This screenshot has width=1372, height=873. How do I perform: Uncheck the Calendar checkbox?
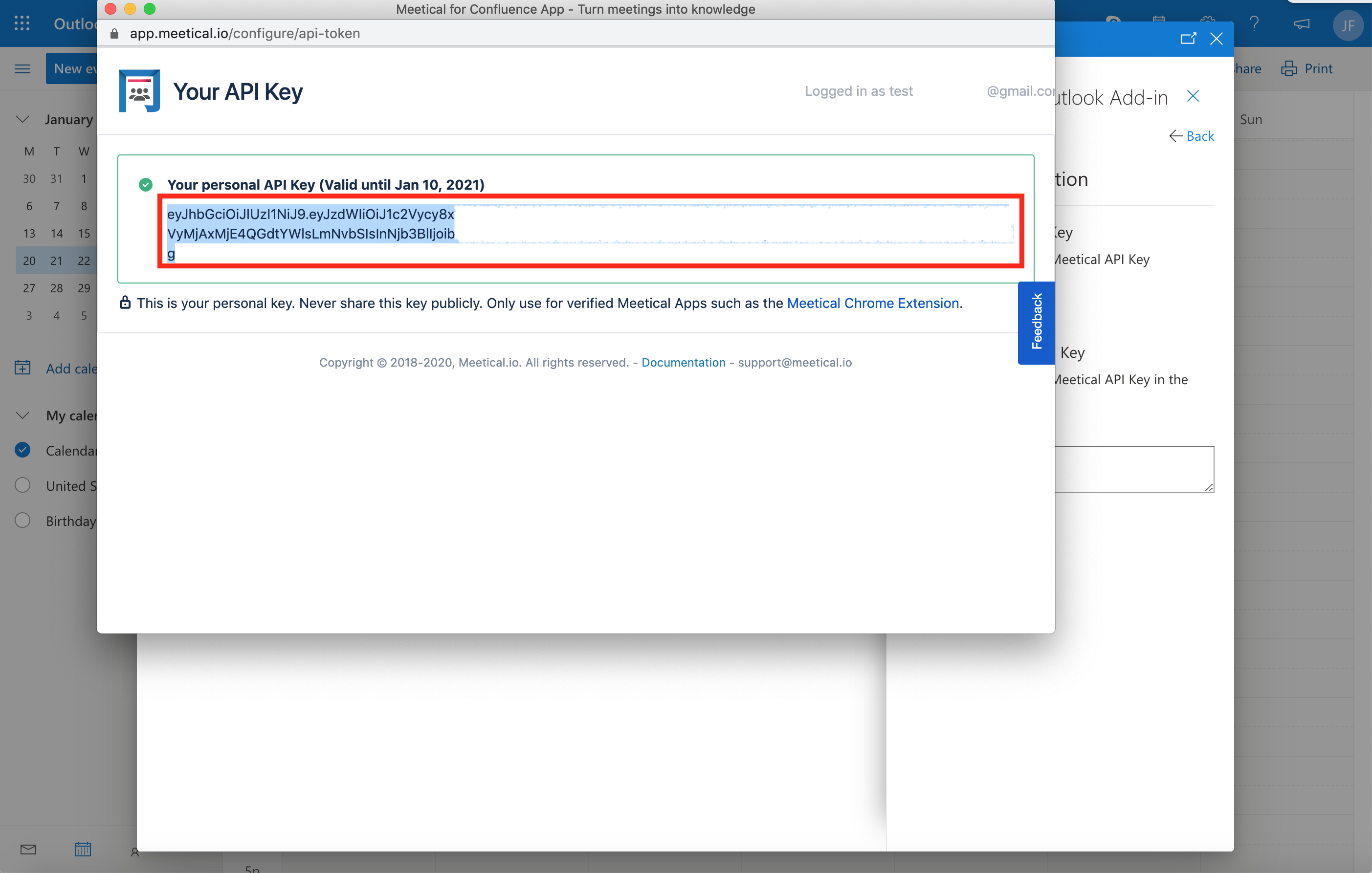[x=22, y=450]
